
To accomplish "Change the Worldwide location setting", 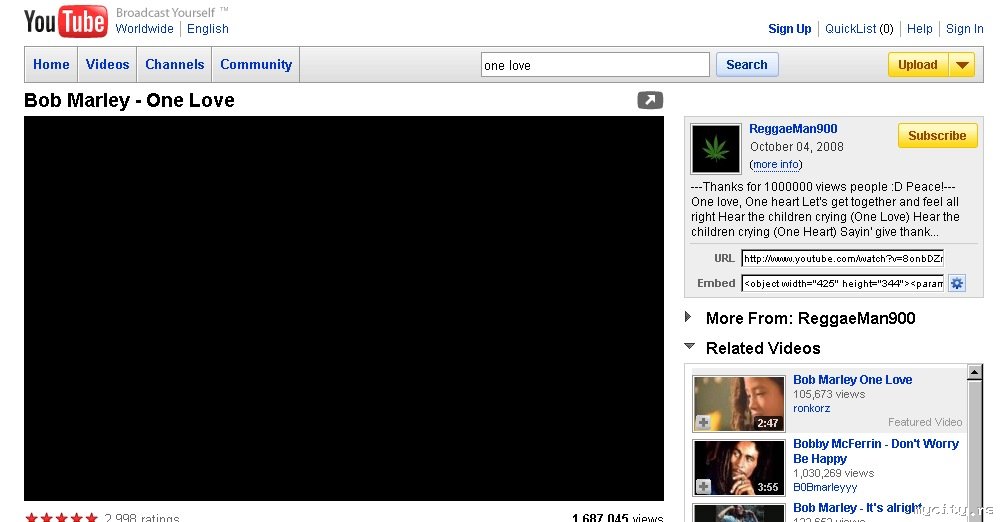I will pos(144,29).
